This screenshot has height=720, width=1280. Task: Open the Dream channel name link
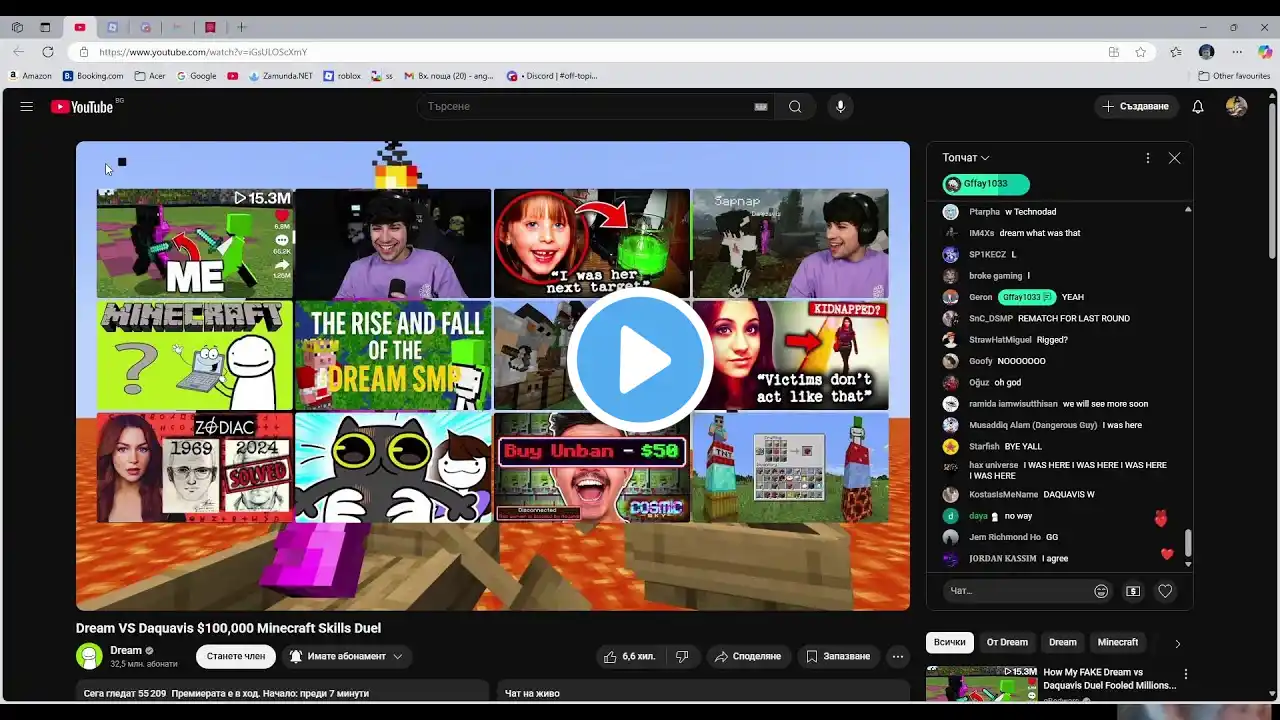tap(126, 650)
